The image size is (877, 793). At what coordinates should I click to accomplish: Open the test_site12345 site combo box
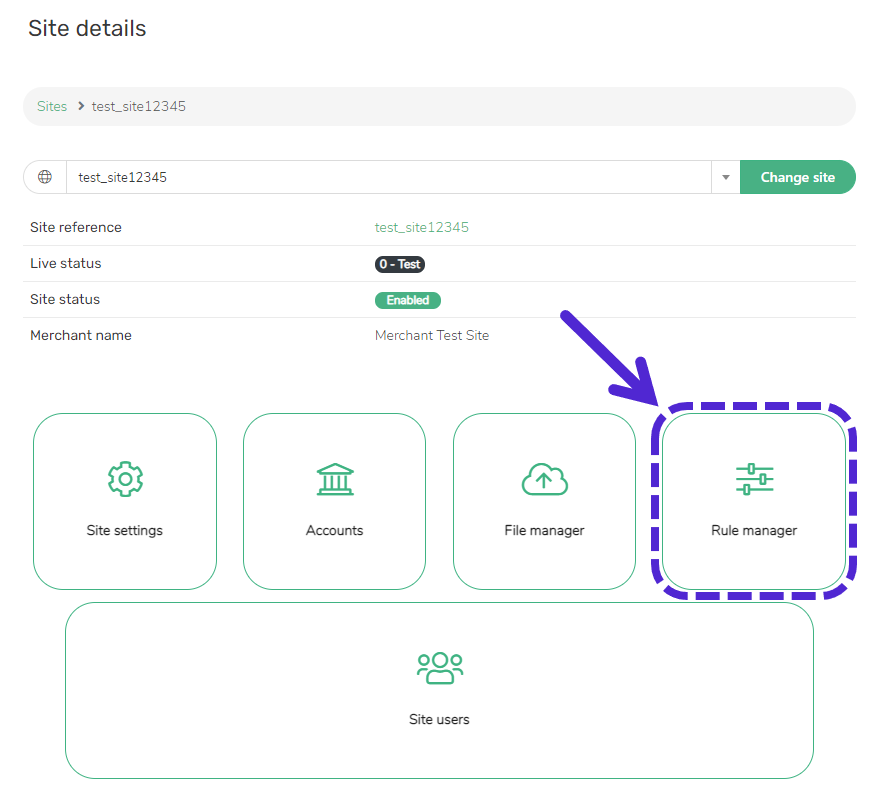tap(388, 177)
